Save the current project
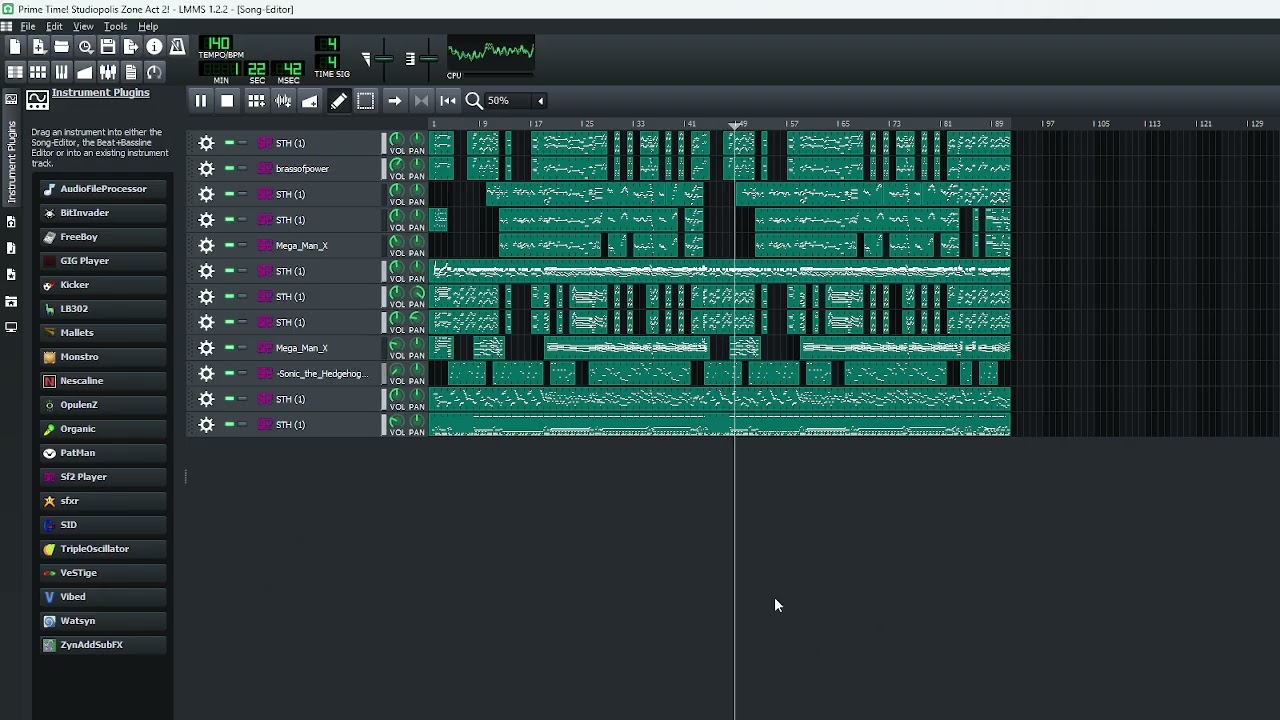 point(108,47)
